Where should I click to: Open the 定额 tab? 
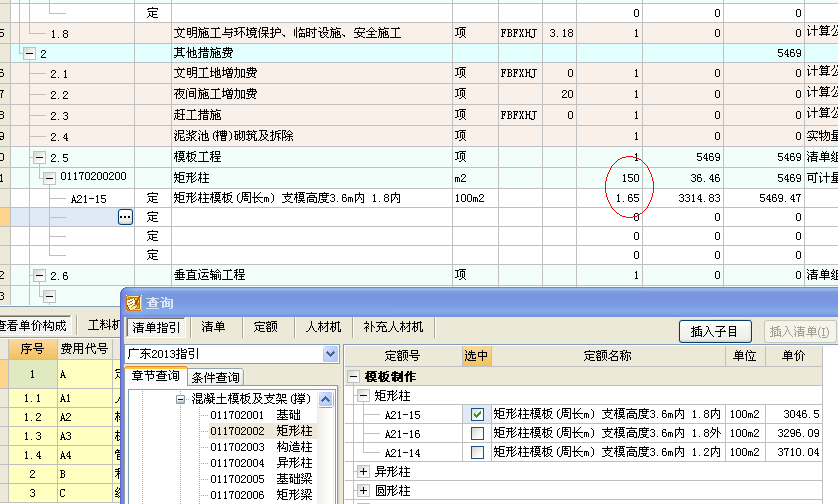click(x=266, y=327)
